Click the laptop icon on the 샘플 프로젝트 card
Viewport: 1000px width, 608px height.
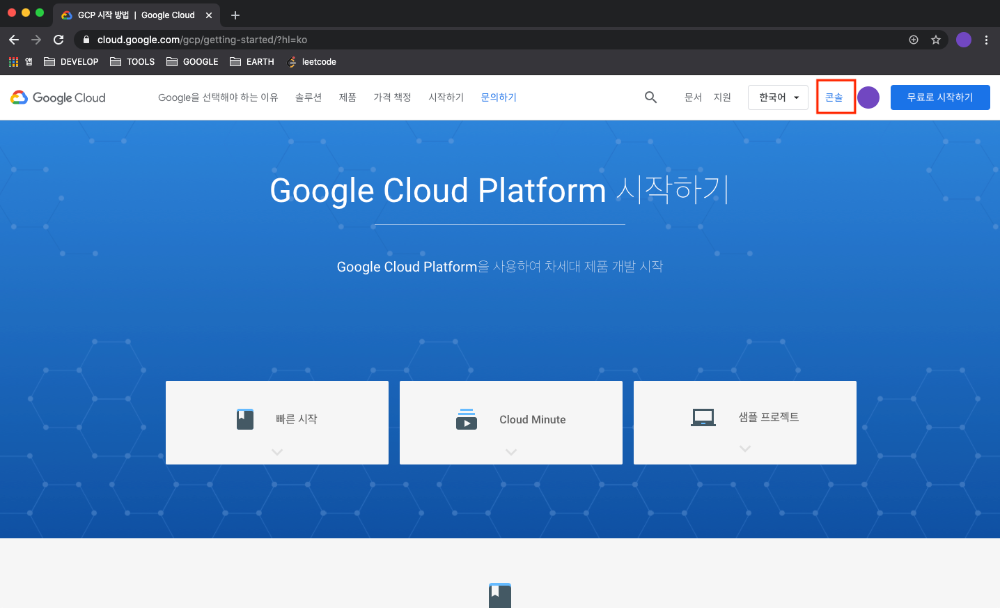click(703, 417)
